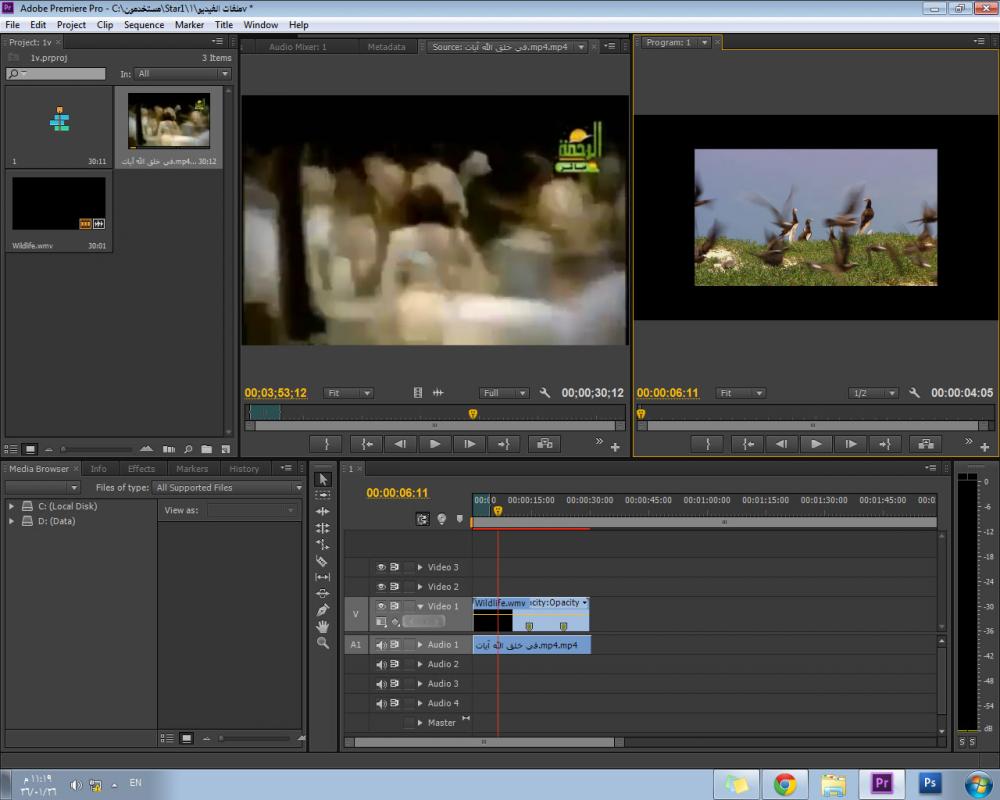This screenshot has width=1000, height=800.
Task: Mute Audio 1 track speaker toggle
Action: [x=381, y=645]
